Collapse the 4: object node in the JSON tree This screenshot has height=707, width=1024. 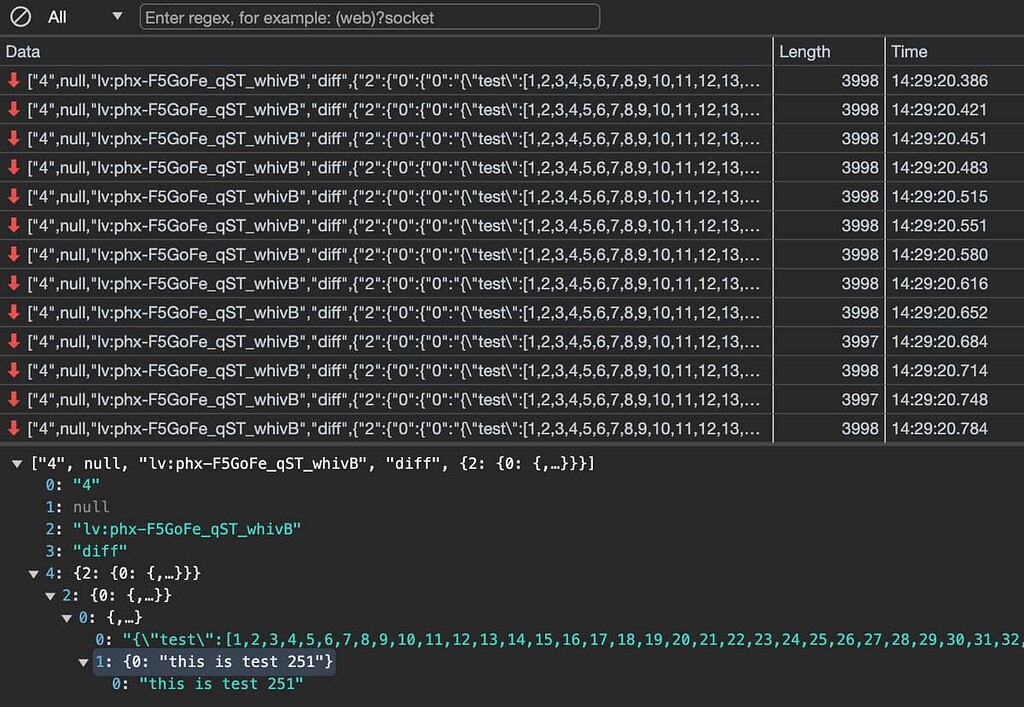point(33,573)
